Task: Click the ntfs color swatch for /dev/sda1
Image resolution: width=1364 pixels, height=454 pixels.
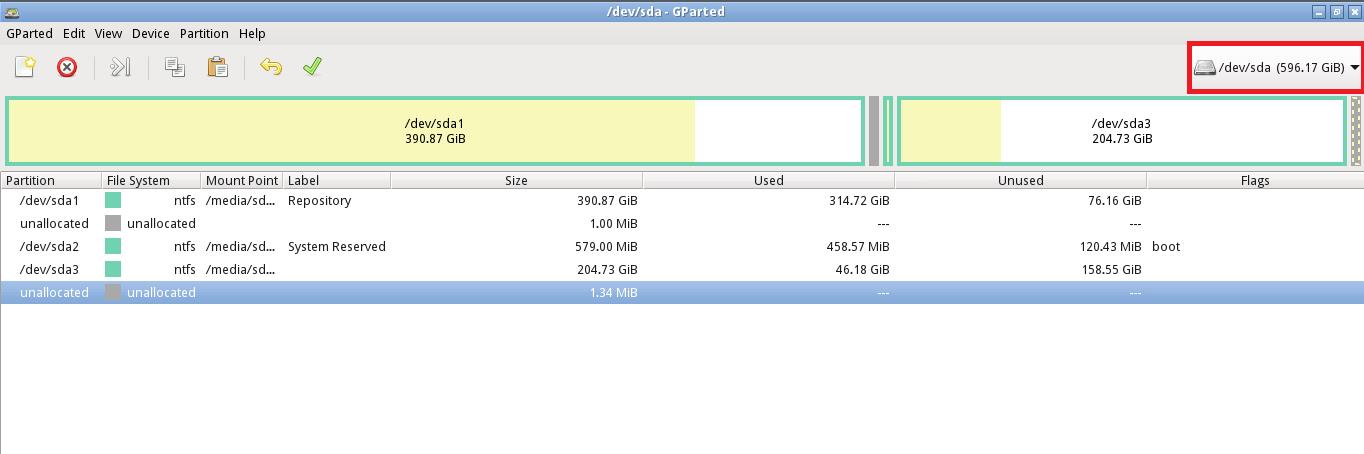Action: (x=113, y=200)
